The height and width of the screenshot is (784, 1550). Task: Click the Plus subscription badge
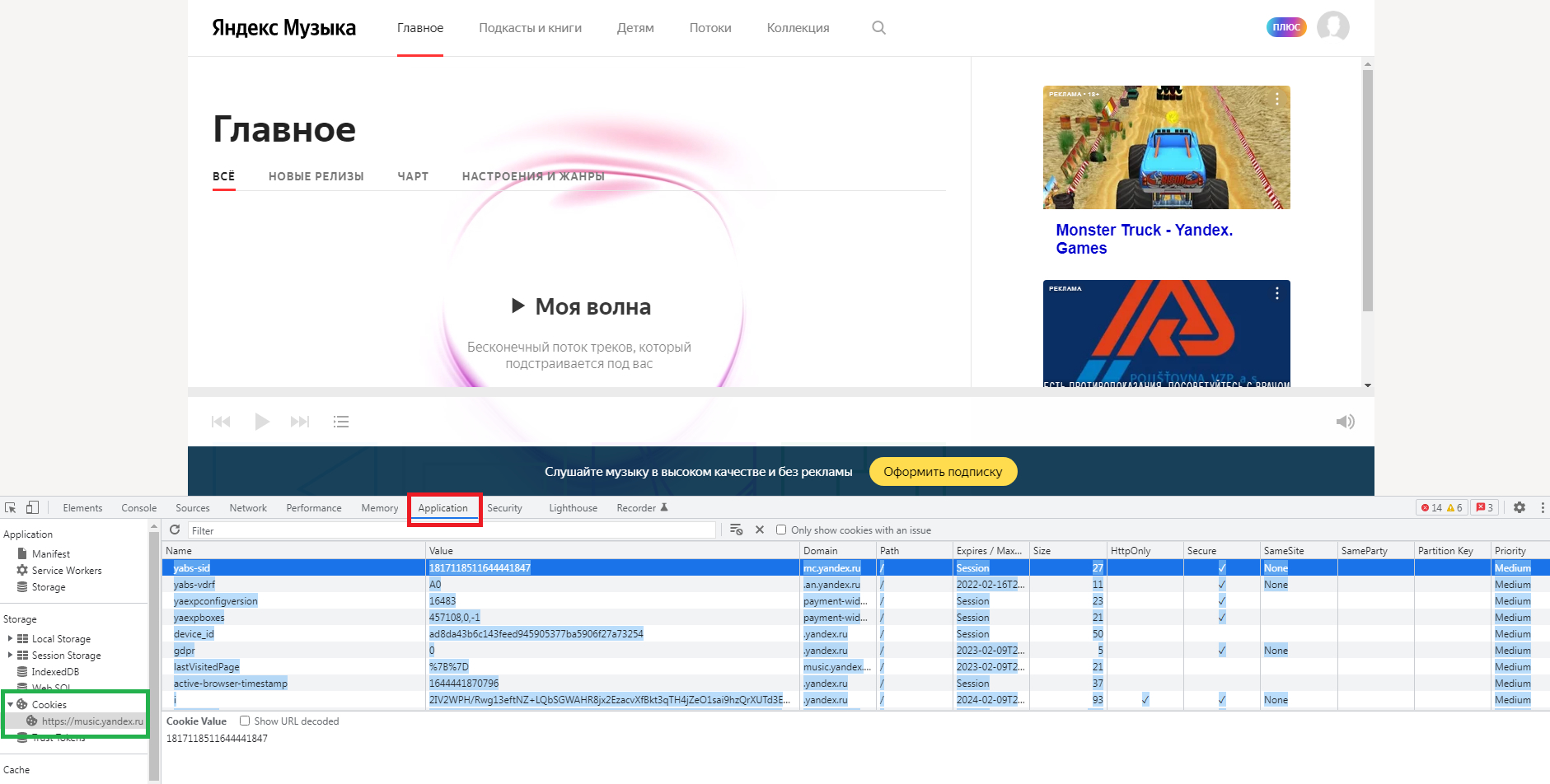tap(1286, 27)
